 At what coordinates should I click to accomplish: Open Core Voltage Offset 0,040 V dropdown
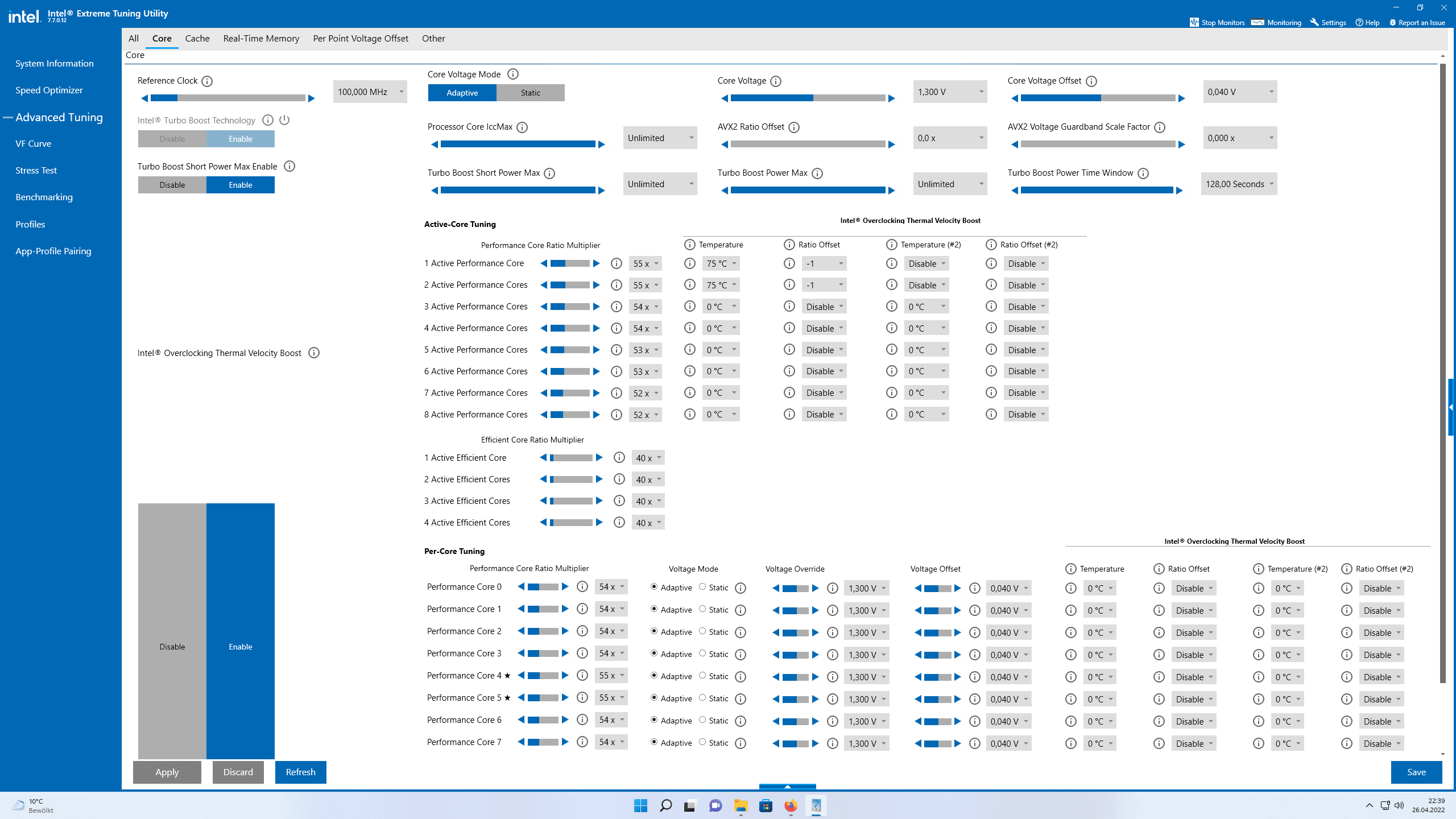coord(1240,92)
